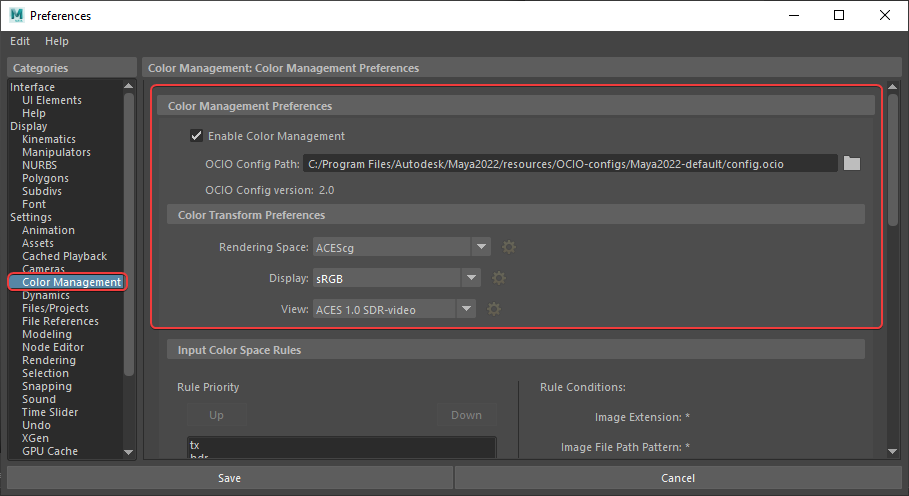Screen dimensions: 909x496
Task: Click the gear icon beside the Display dropdown
Action: [500, 278]
